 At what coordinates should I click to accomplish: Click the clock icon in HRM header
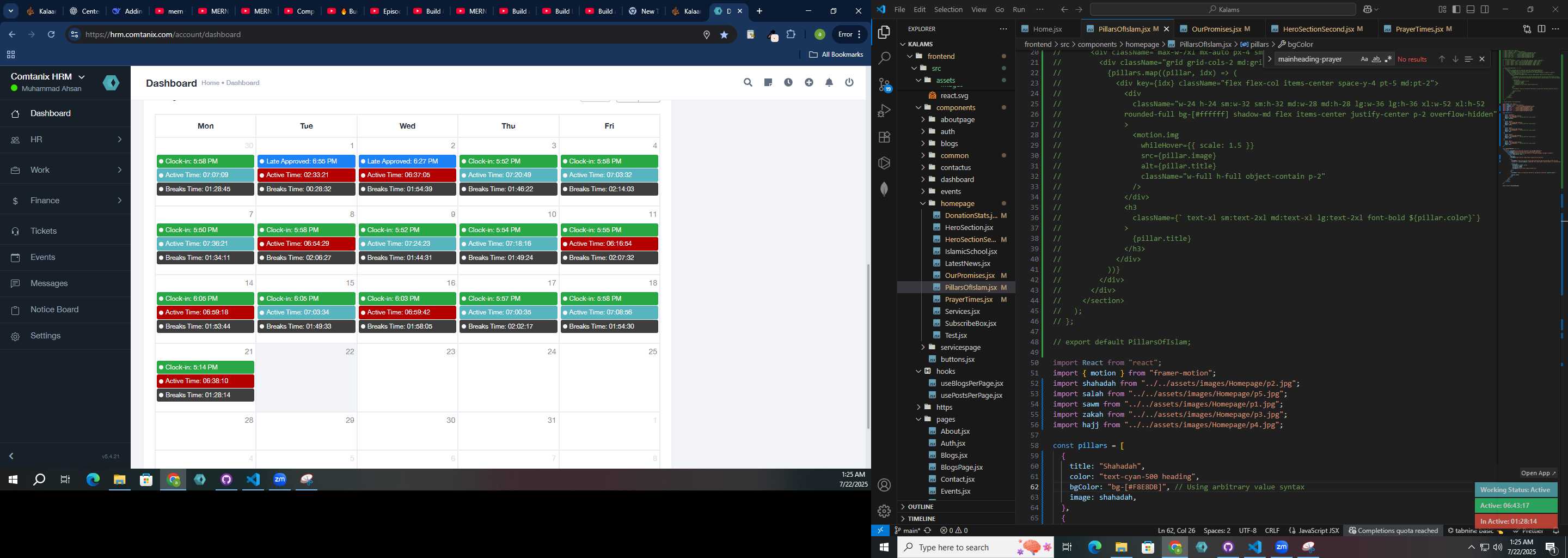tap(788, 82)
